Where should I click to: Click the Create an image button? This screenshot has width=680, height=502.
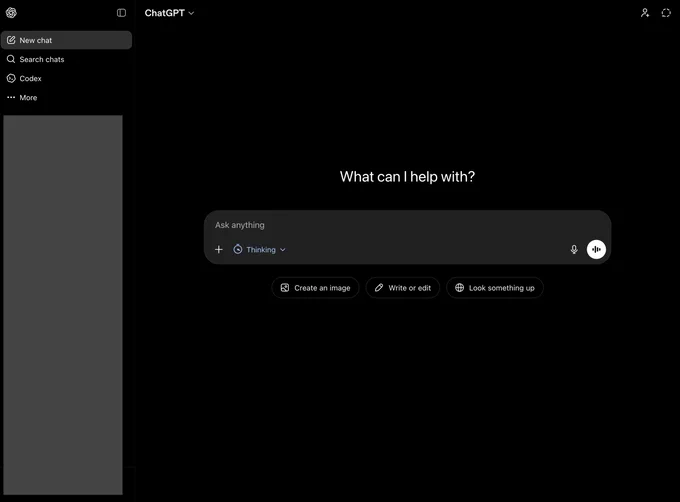point(315,288)
